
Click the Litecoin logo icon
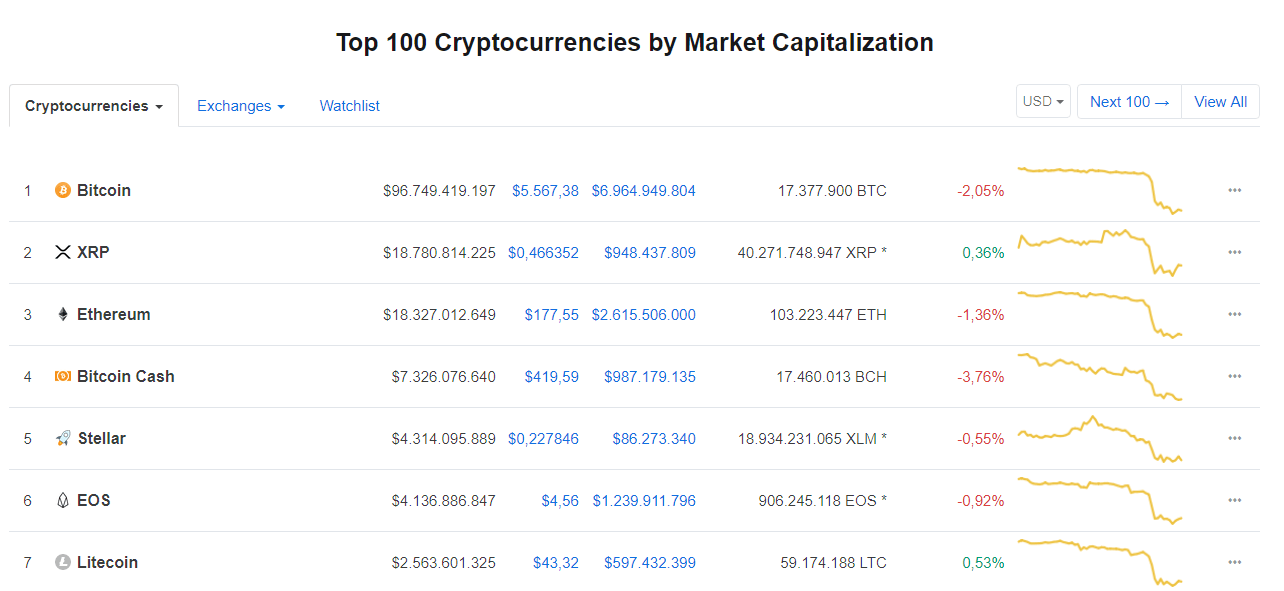coord(63,562)
